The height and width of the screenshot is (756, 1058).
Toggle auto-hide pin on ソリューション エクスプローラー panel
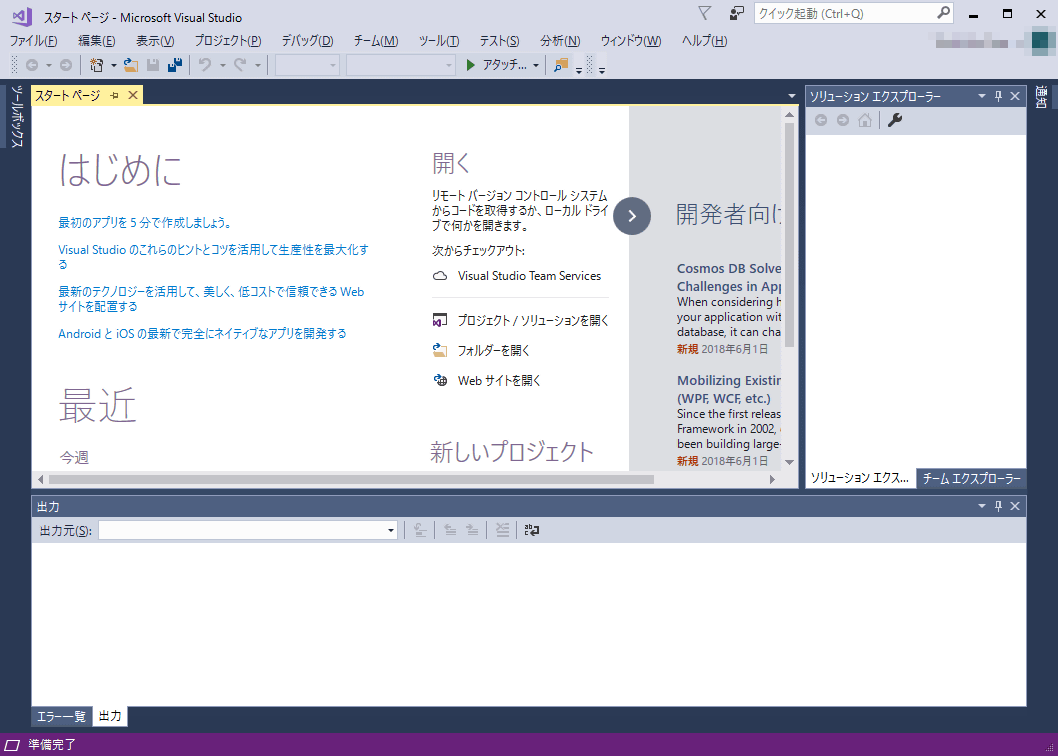coord(999,97)
